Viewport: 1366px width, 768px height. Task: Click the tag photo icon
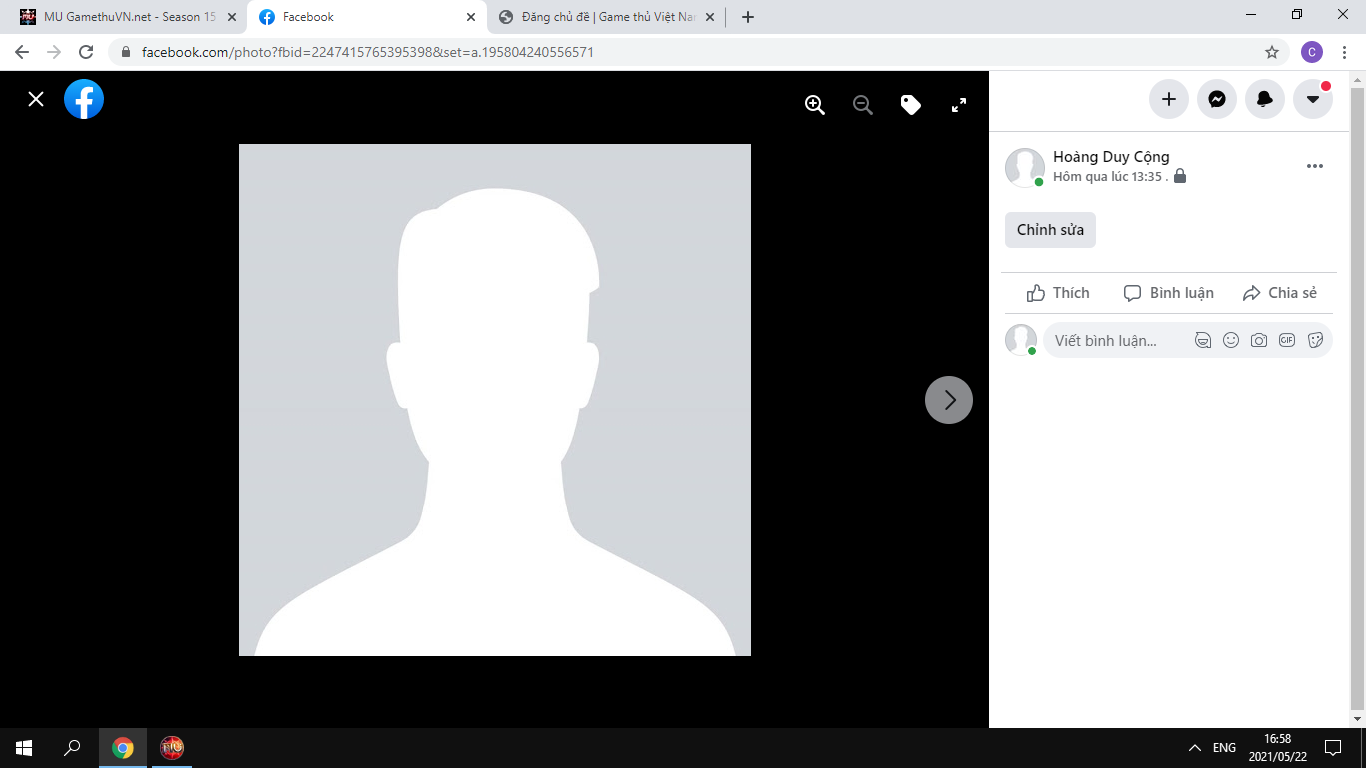point(910,105)
